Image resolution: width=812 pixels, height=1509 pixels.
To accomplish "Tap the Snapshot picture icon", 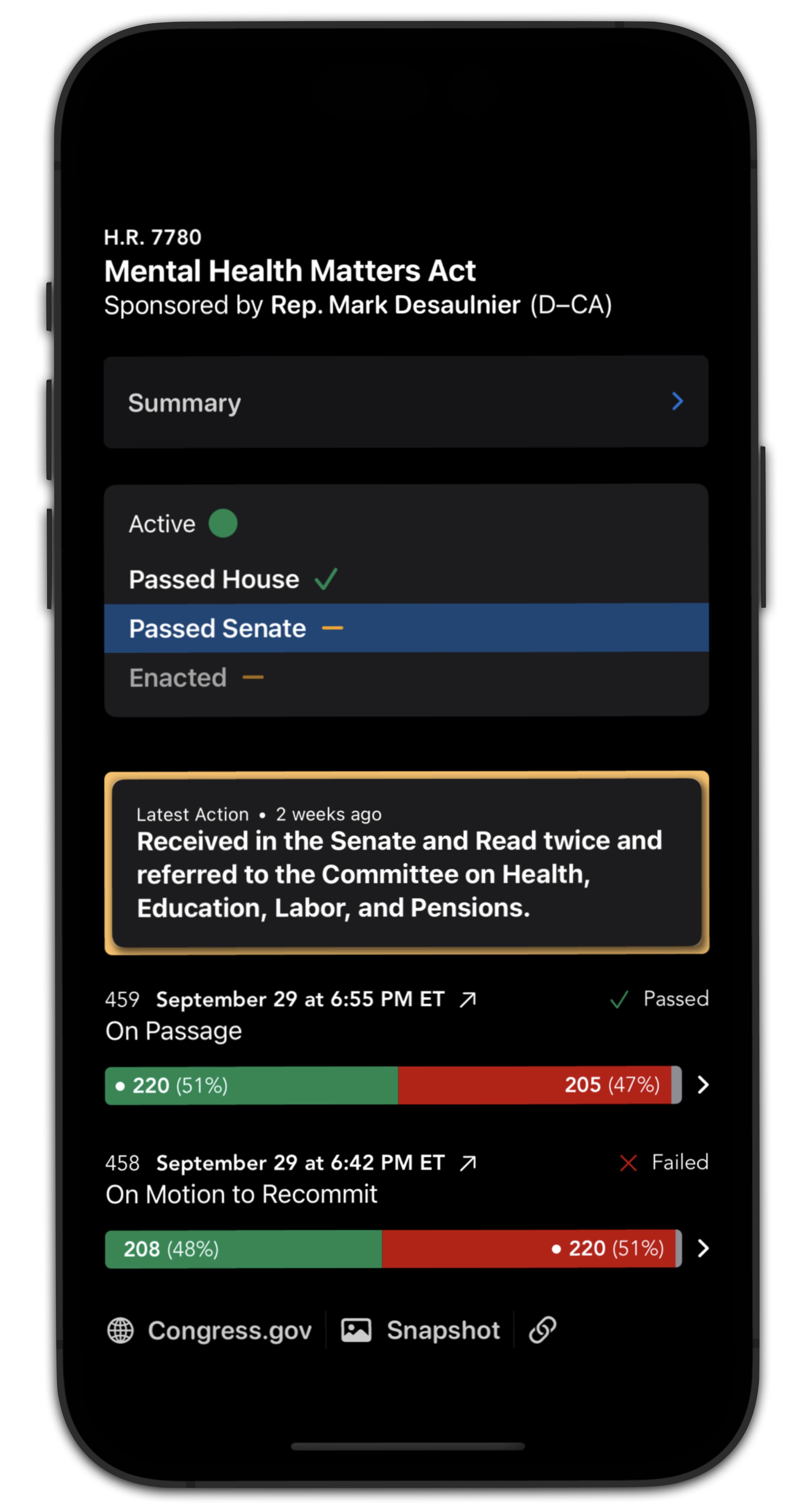I will pyautogui.click(x=356, y=1330).
